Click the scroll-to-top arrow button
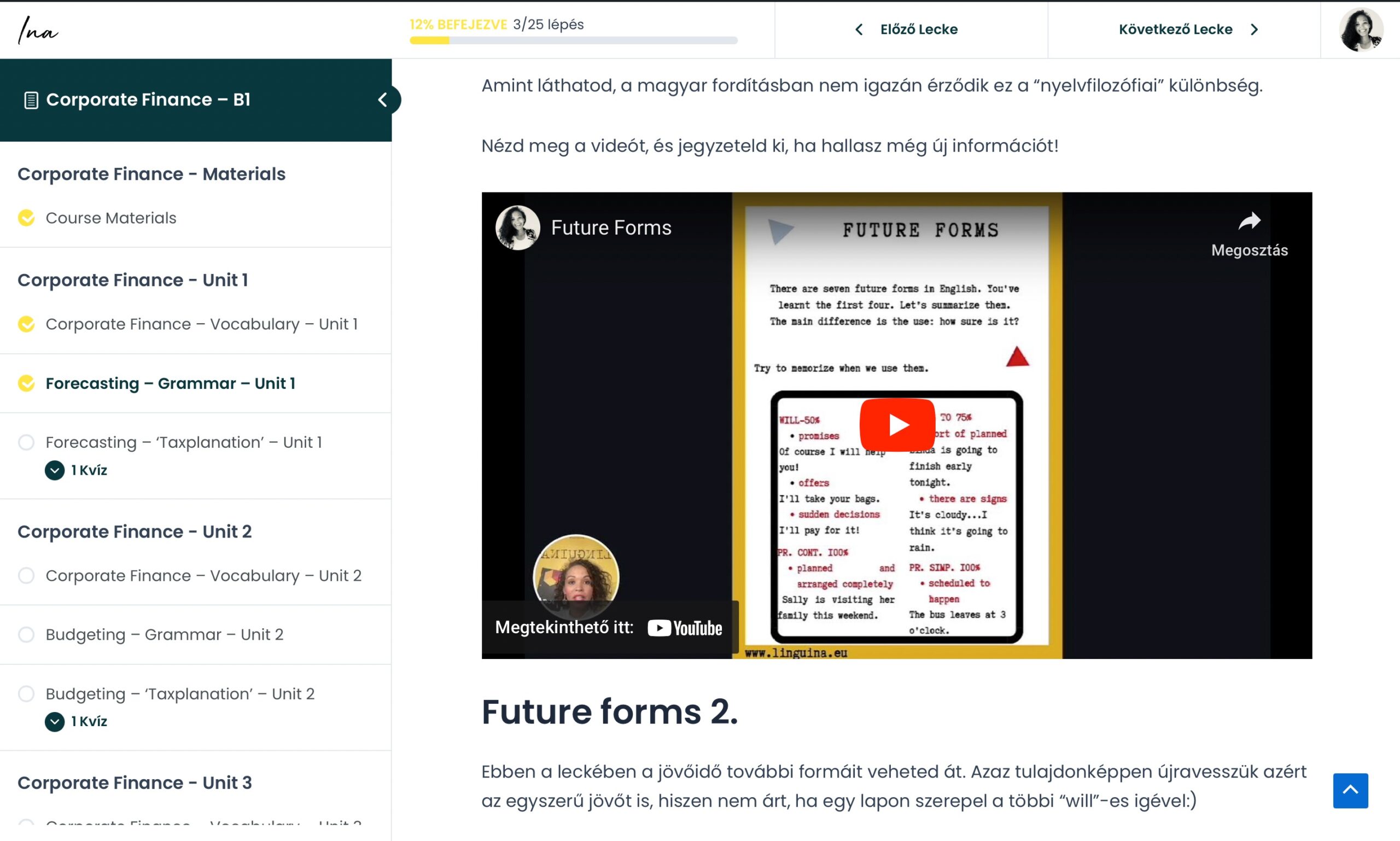The width and height of the screenshot is (1400, 841). tap(1350, 791)
